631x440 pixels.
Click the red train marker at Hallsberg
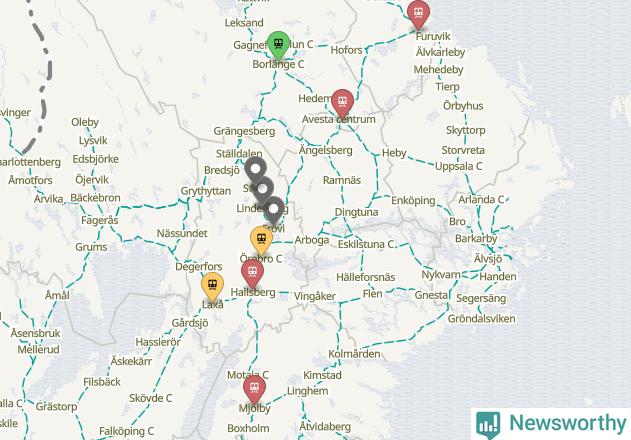(252, 274)
